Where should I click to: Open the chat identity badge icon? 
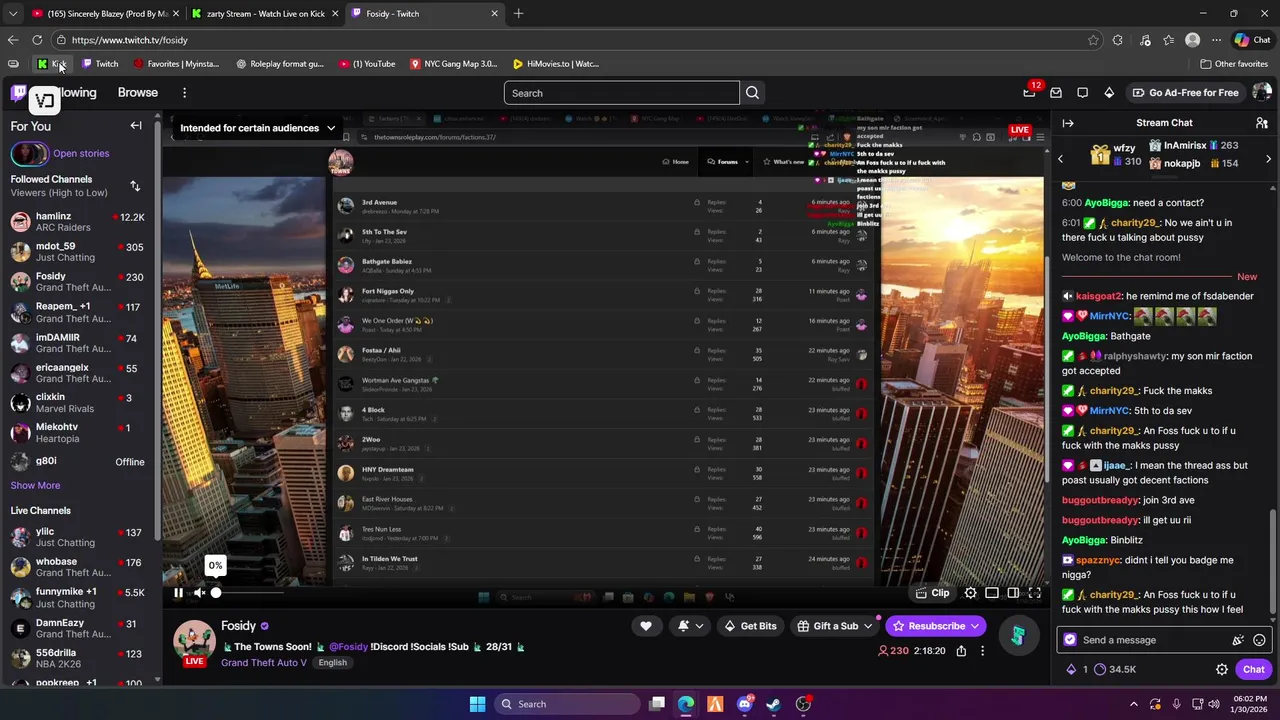pyautogui.click(x=1070, y=640)
